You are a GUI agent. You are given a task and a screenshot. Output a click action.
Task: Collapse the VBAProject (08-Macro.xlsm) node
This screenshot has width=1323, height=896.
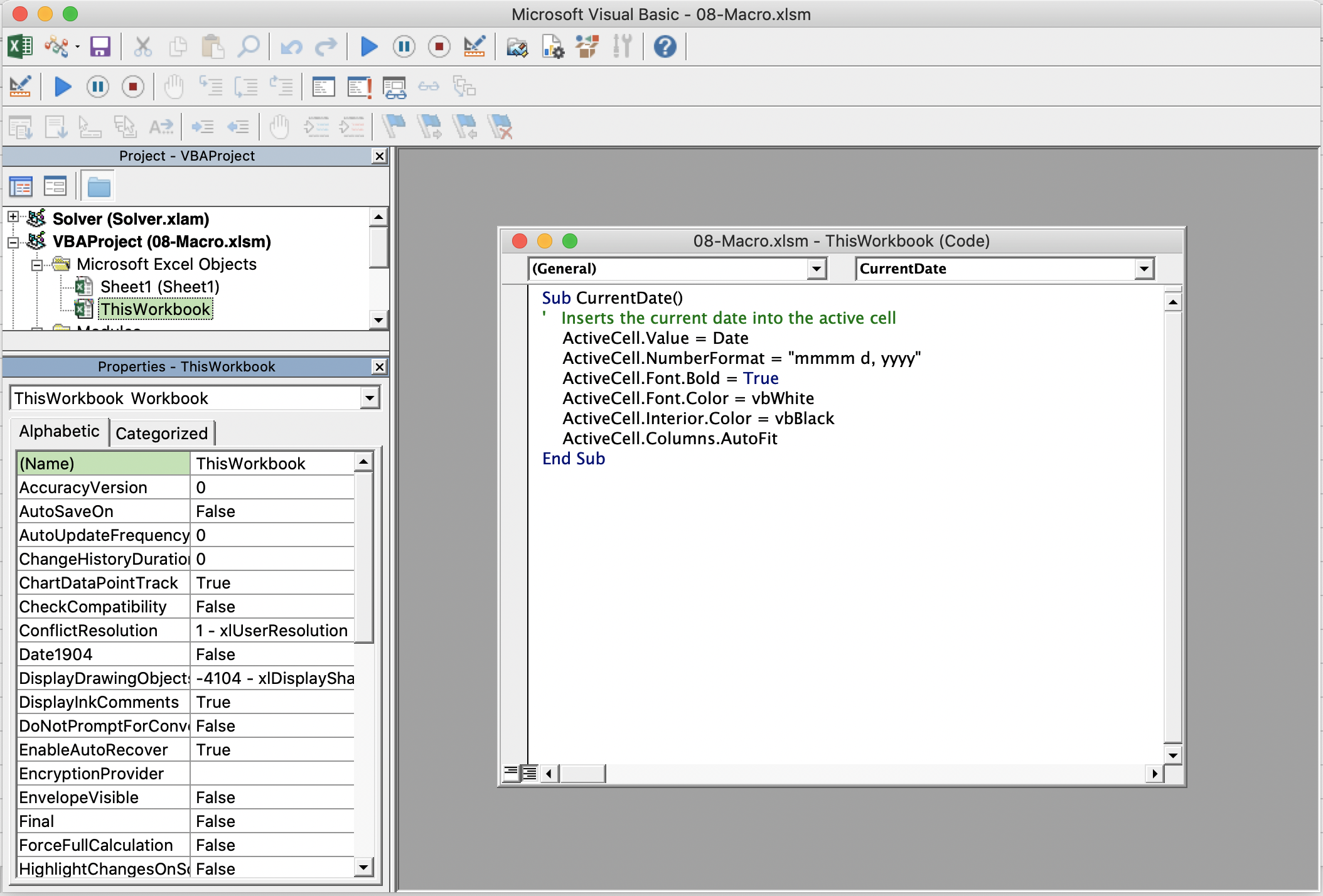point(13,243)
